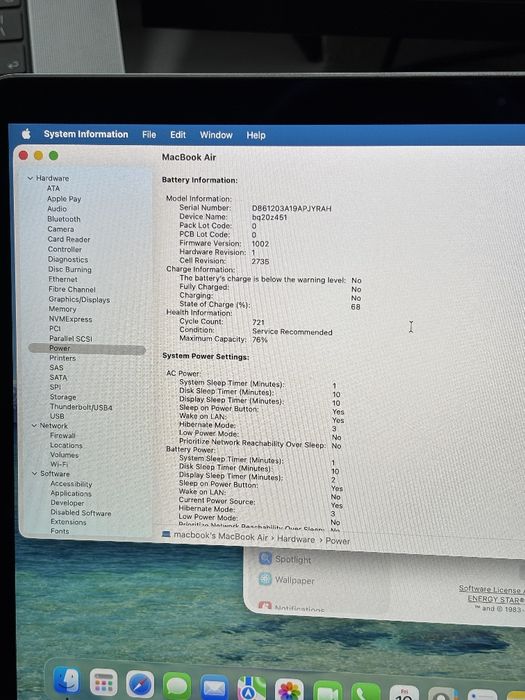This screenshot has width=525, height=700.
Task: Select Thunderbolt/USB4 in the sidebar
Action: tap(81, 407)
